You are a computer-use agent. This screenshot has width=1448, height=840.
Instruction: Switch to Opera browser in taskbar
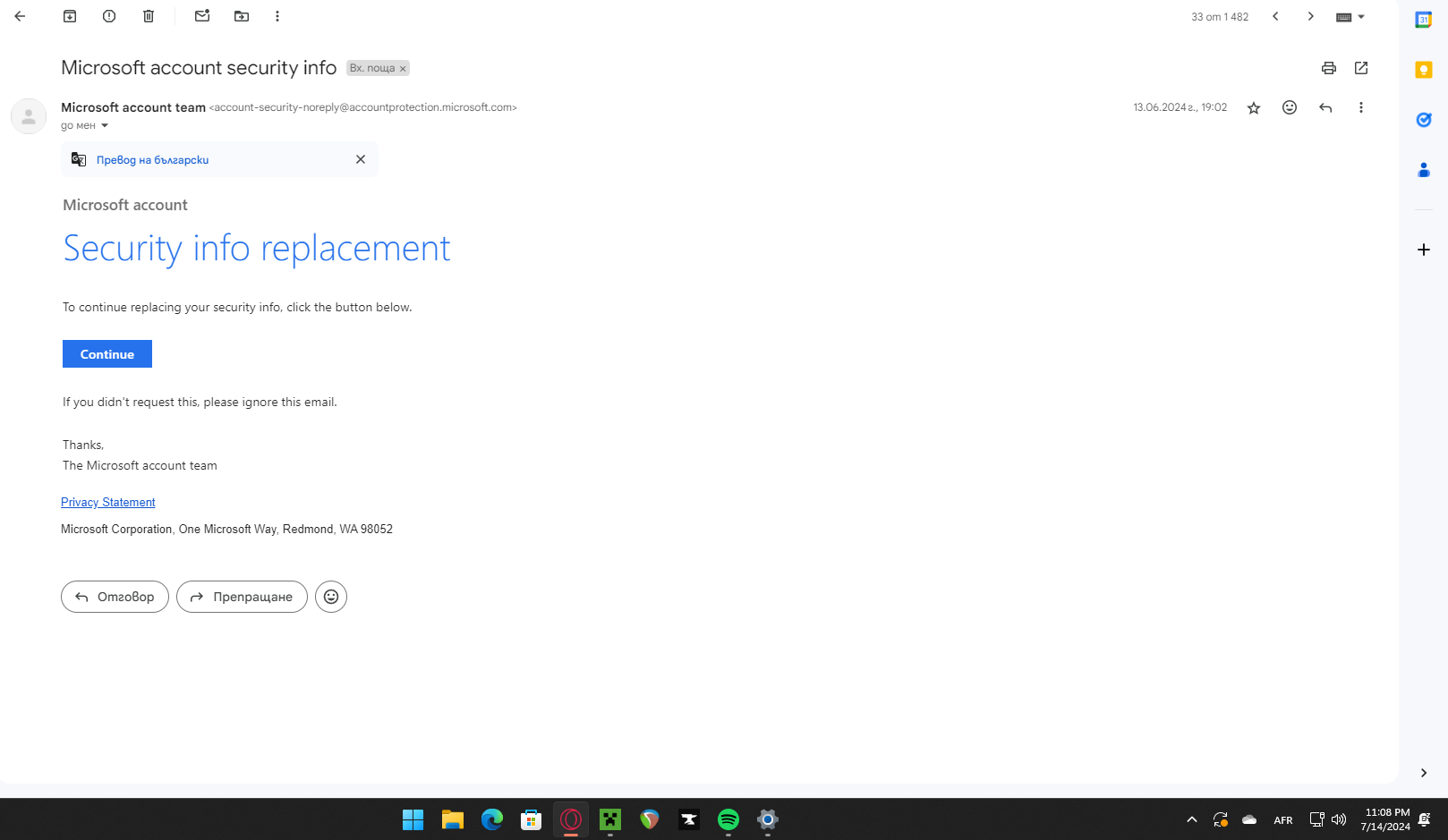(x=571, y=819)
